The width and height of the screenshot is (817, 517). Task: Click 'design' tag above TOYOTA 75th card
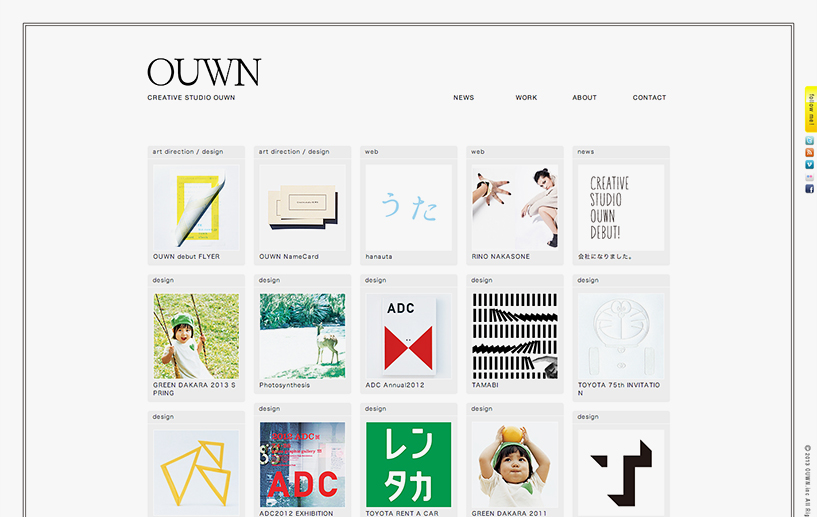[x=588, y=280]
